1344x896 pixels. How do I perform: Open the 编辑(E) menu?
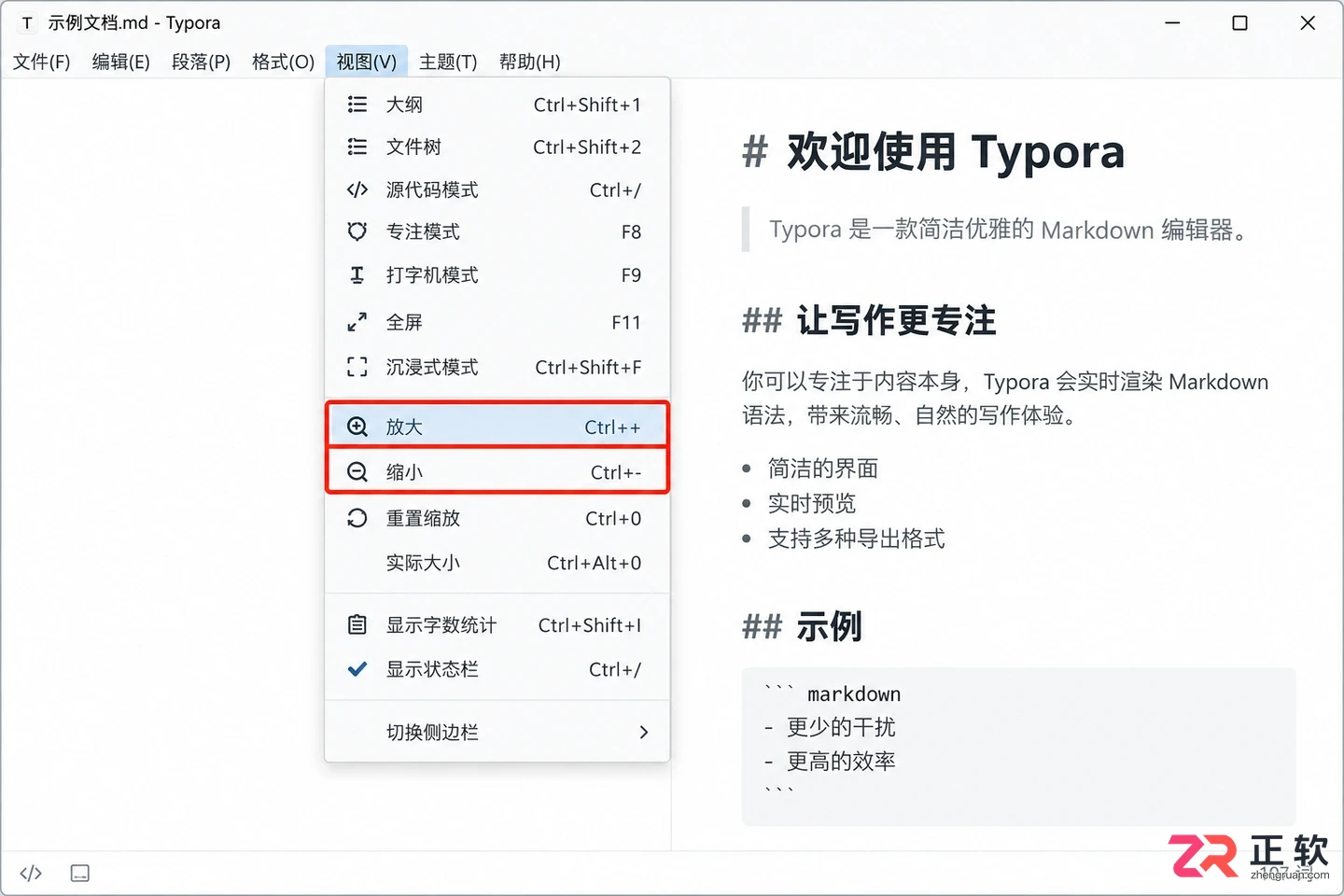click(121, 62)
